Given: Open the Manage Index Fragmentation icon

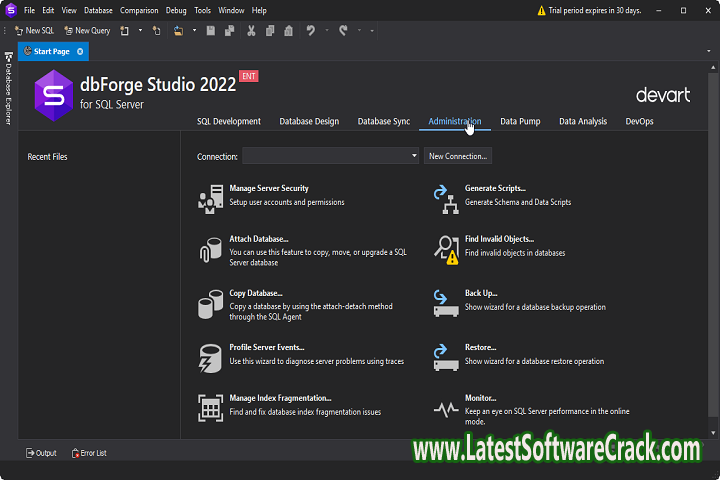Looking at the screenshot, I should click(x=210, y=407).
